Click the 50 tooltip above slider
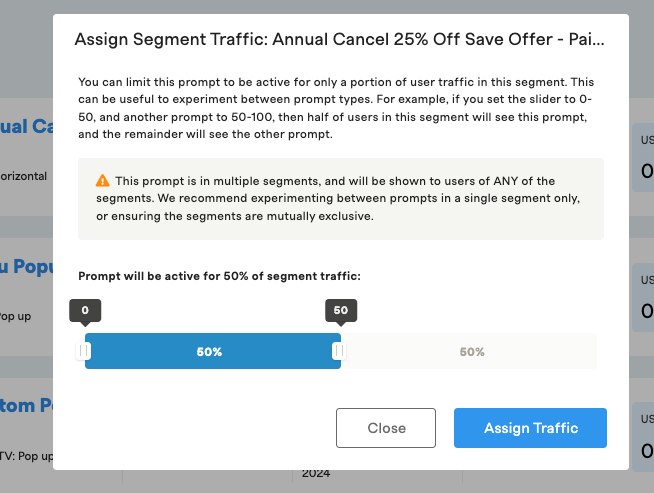 click(341, 310)
